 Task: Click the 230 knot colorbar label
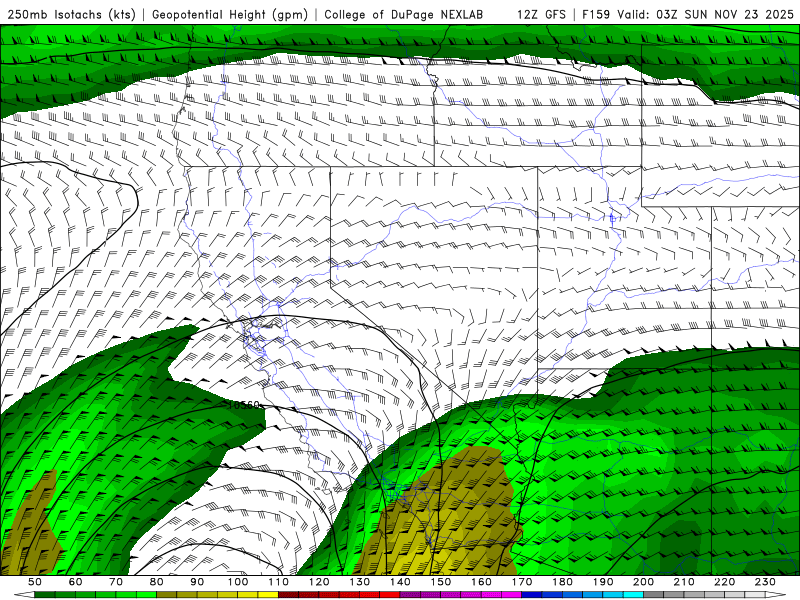pos(765,582)
